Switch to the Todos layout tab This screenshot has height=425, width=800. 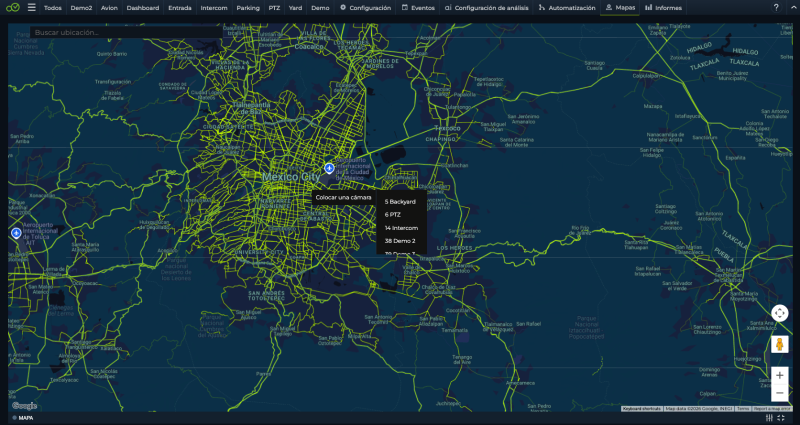click(53, 8)
